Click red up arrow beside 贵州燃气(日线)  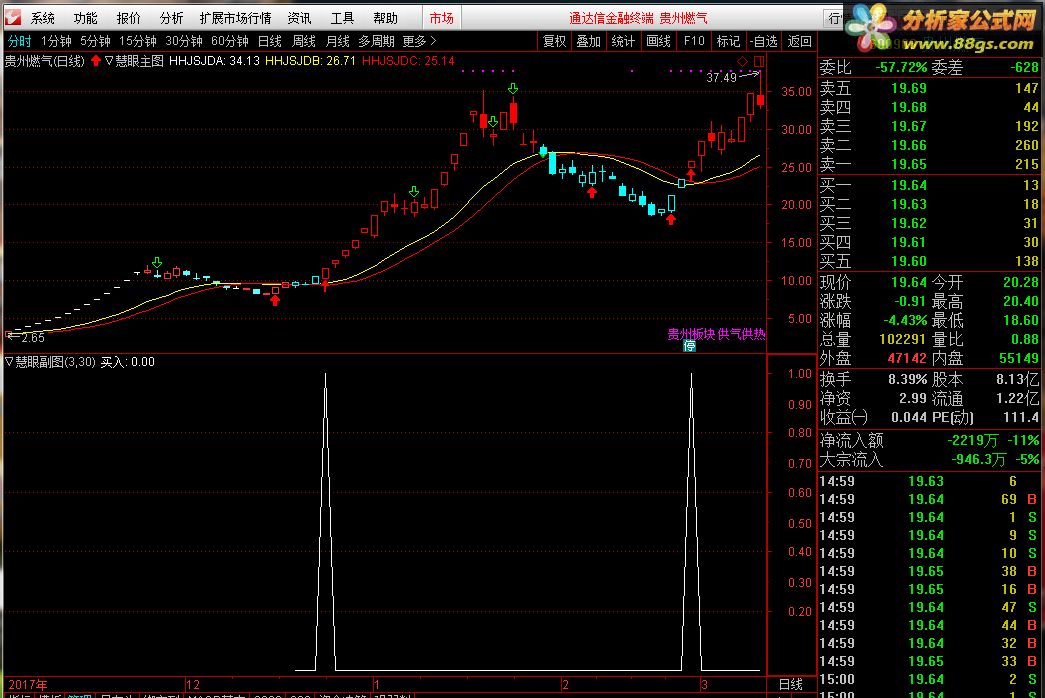point(96,61)
